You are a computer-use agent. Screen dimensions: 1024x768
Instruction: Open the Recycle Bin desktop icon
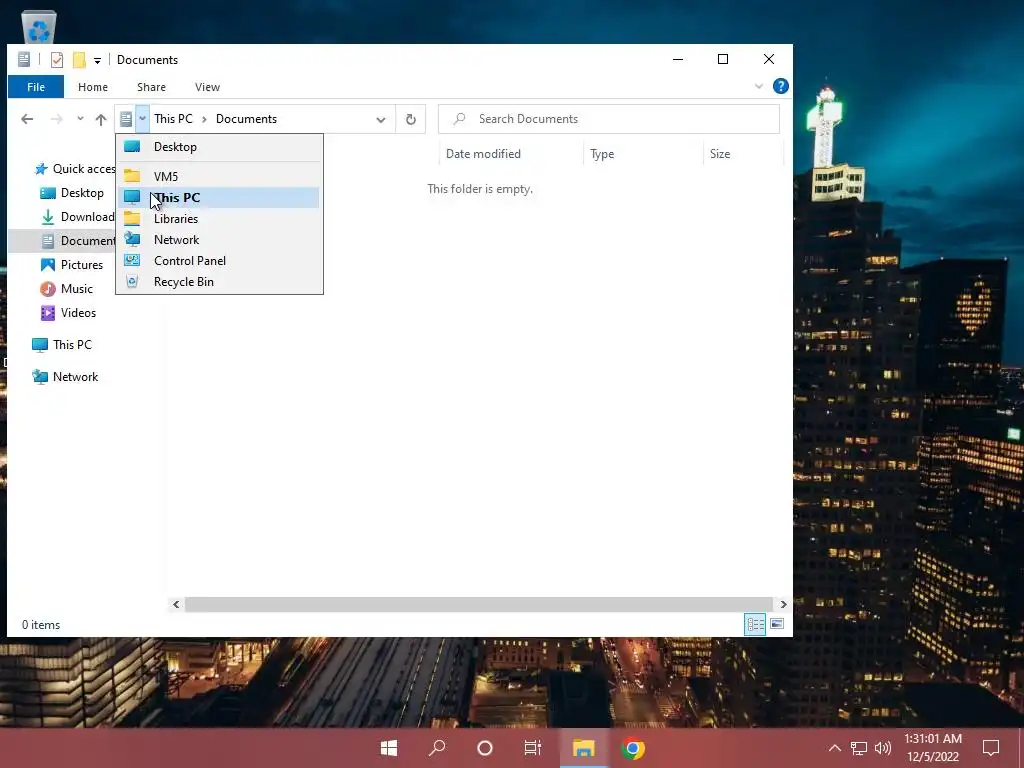point(39,26)
